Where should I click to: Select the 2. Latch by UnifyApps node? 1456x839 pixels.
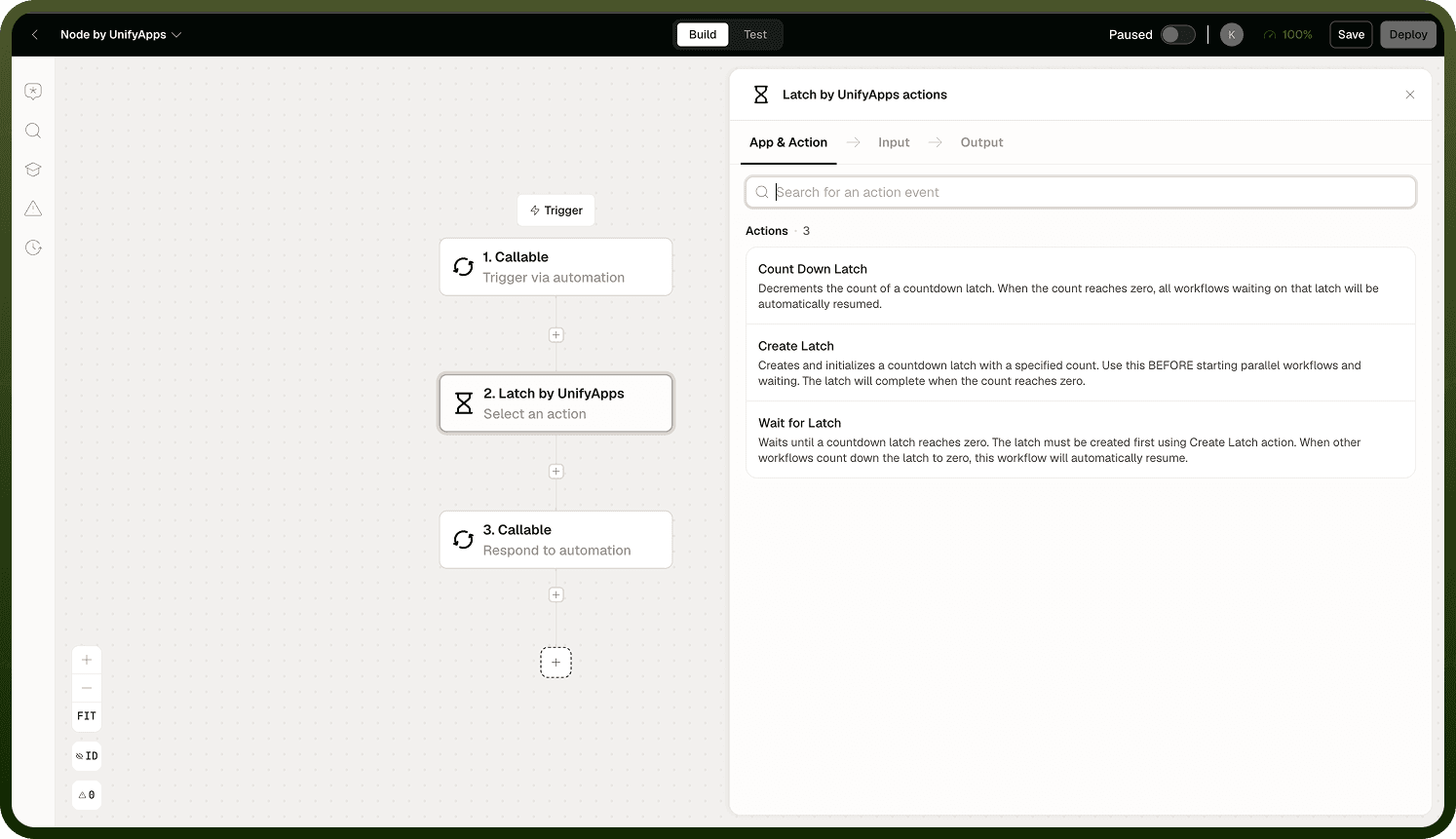(556, 403)
